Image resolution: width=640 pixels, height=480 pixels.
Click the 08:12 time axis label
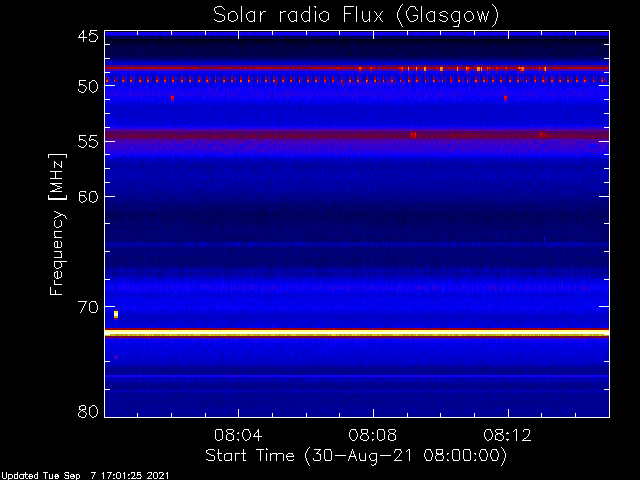click(x=507, y=435)
